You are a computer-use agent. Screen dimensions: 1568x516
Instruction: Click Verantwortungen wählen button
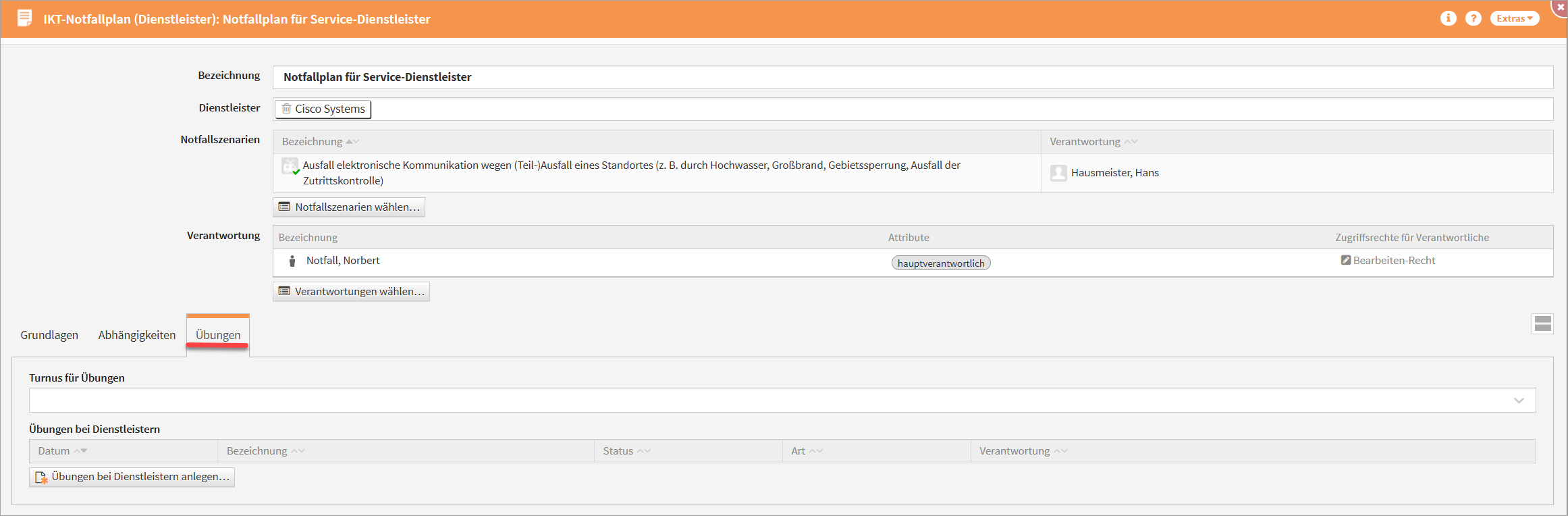[351, 291]
